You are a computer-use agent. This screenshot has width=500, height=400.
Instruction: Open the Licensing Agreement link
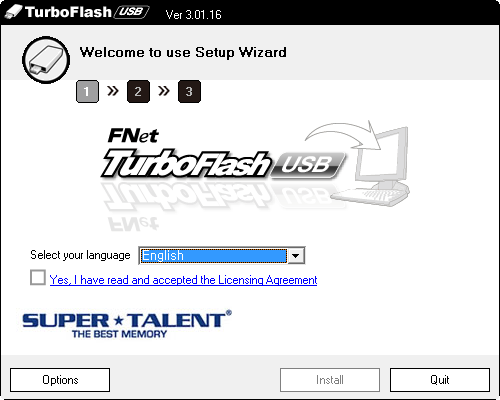click(183, 280)
